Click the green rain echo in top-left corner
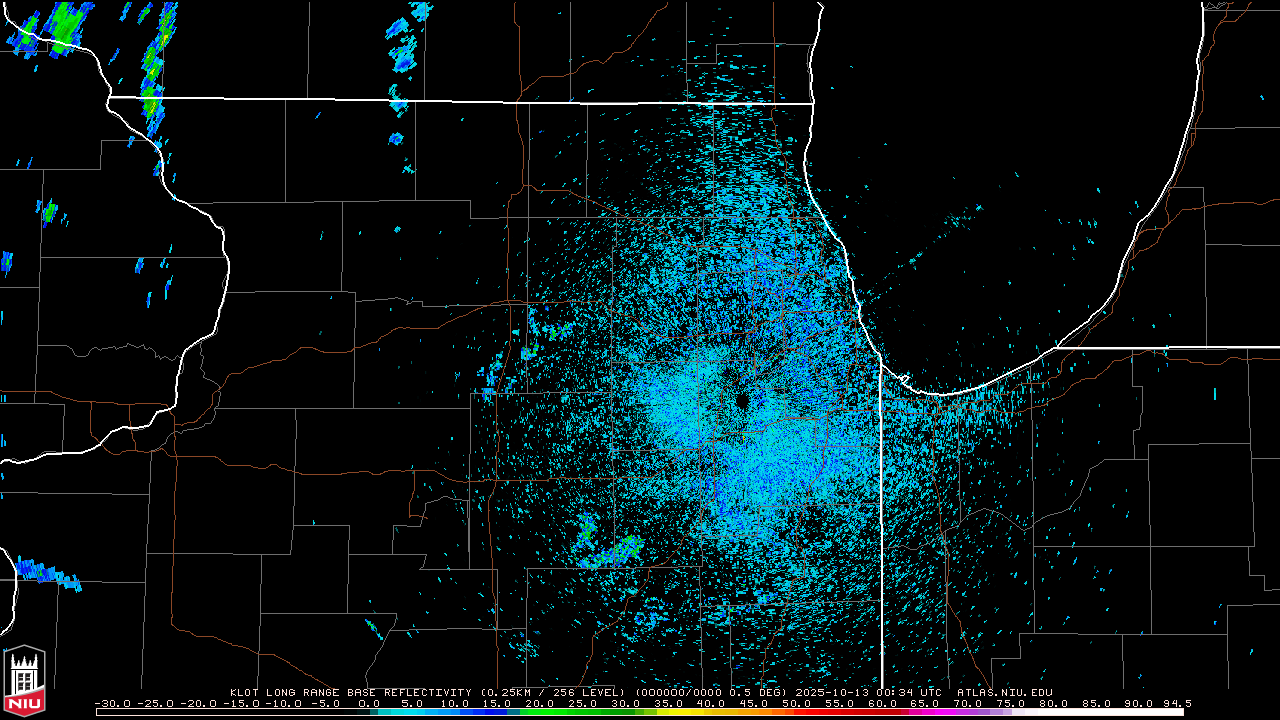This screenshot has width=1280, height=720. [x=66, y=27]
